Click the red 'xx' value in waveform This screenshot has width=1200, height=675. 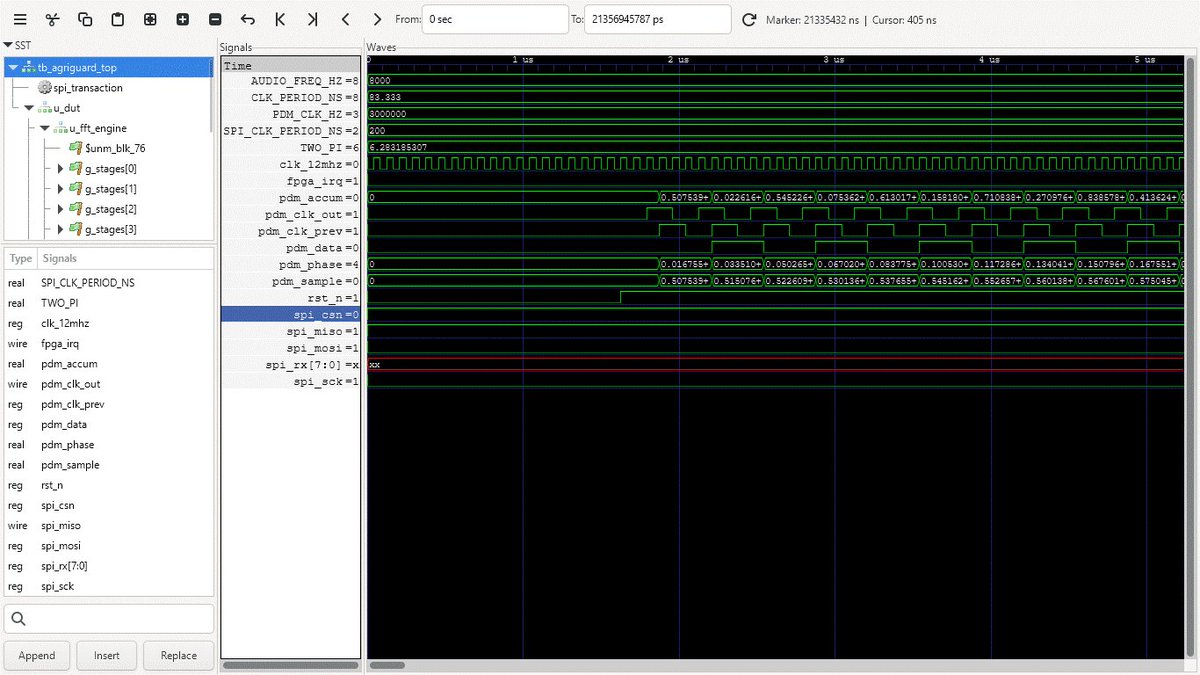374,365
